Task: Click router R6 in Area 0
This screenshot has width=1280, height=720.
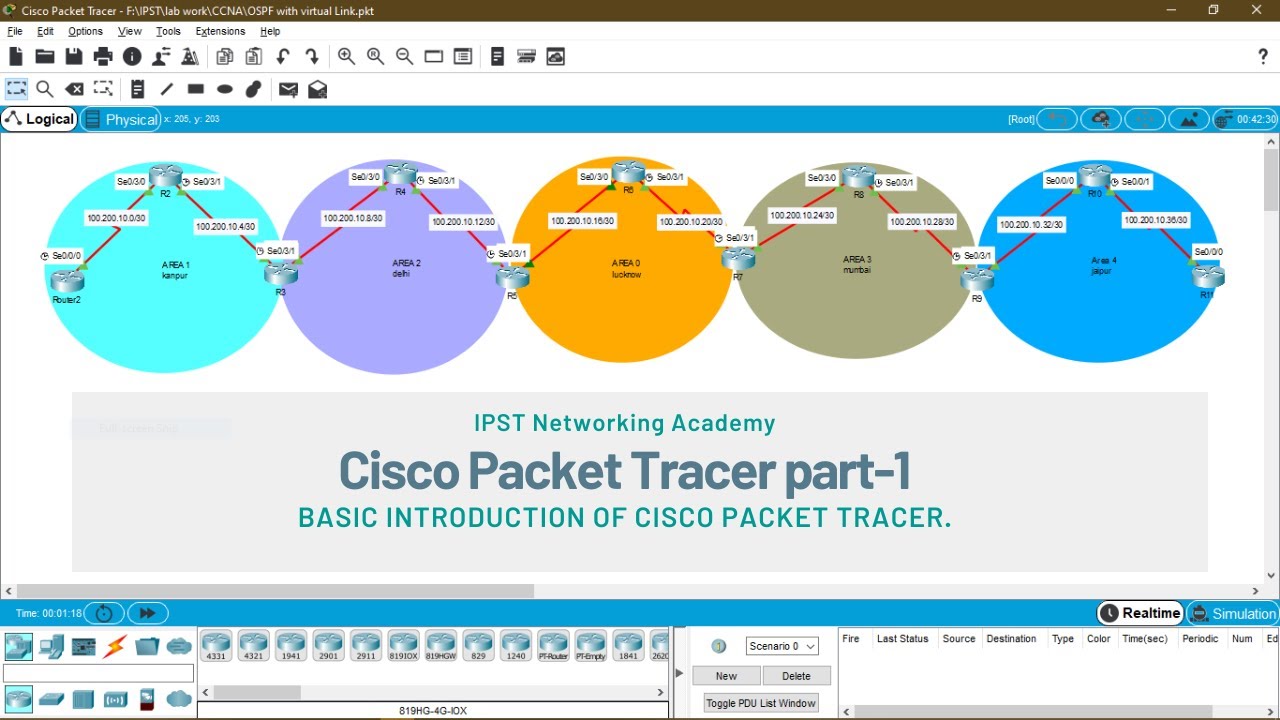Action: 628,174
